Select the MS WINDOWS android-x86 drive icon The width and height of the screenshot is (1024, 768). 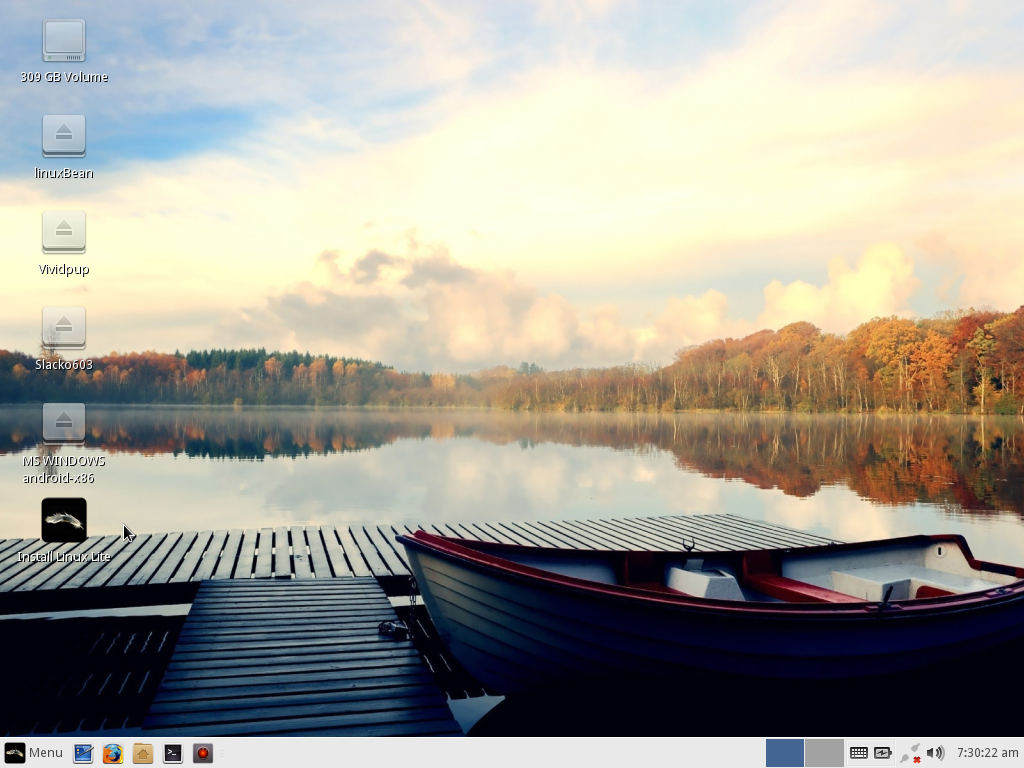(x=64, y=424)
